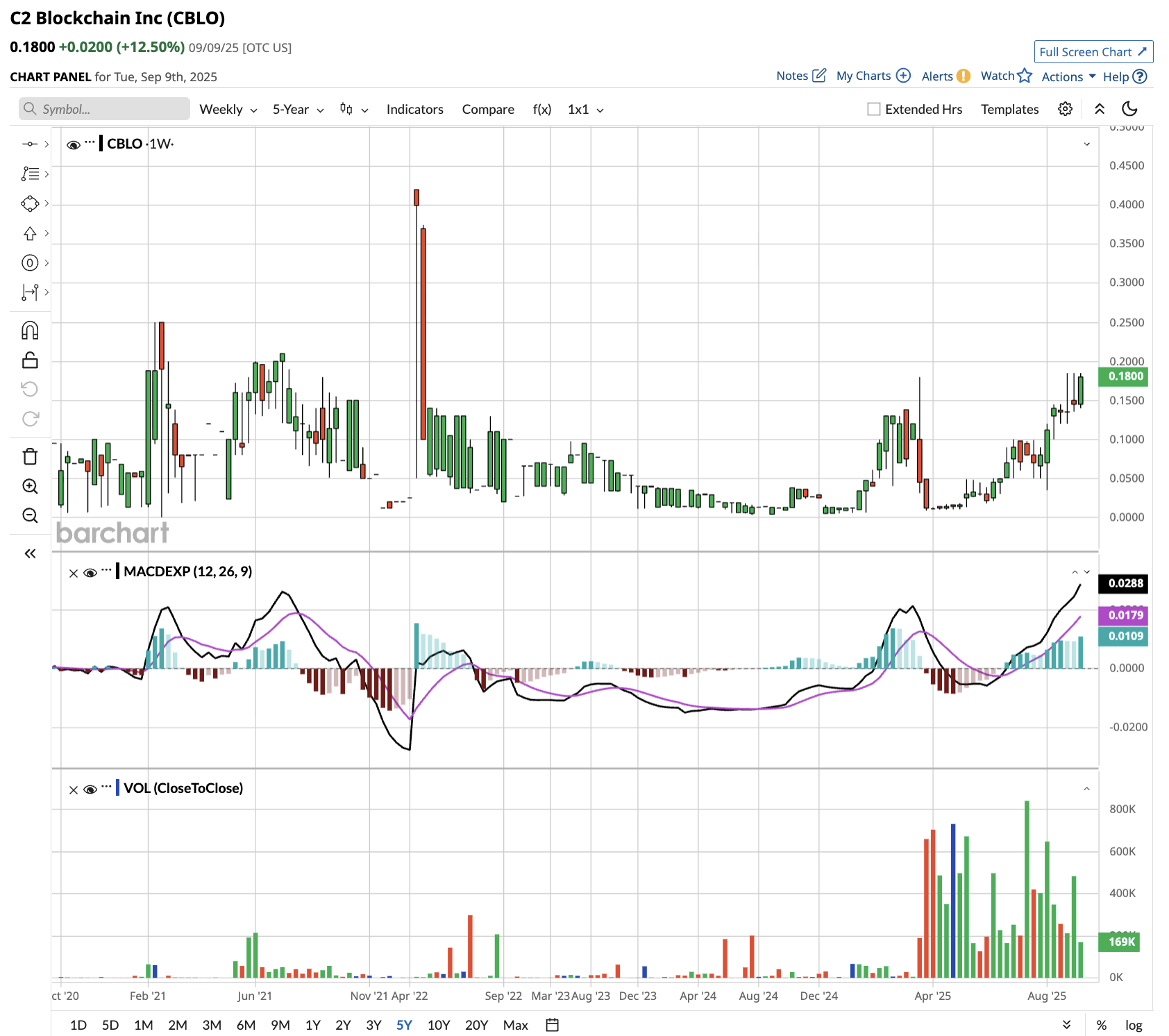Collapse the VOL pane chevron
This screenshot has width=1169, height=1036.
coord(1087,789)
